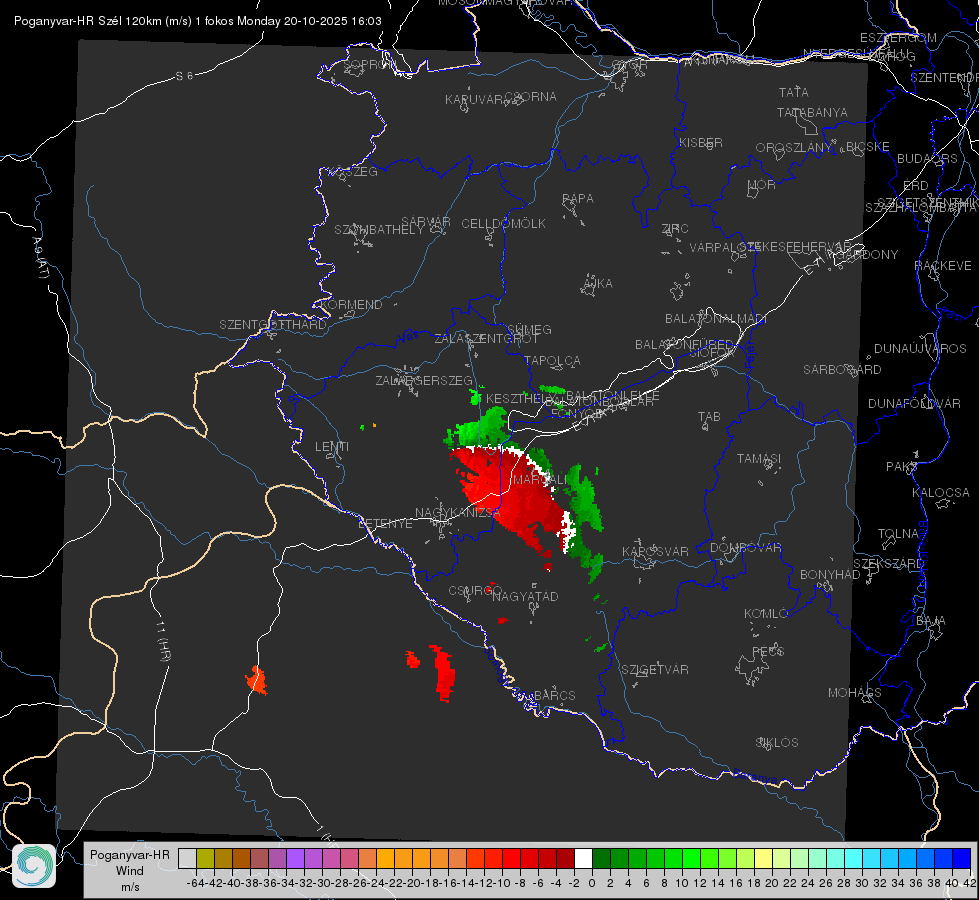The width and height of the screenshot is (979, 900).
Task: Click the legend word Wind
Action: pos(130,871)
